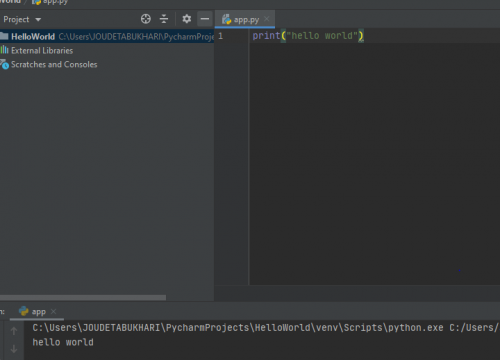Open the Project panel gear settings

(187, 19)
